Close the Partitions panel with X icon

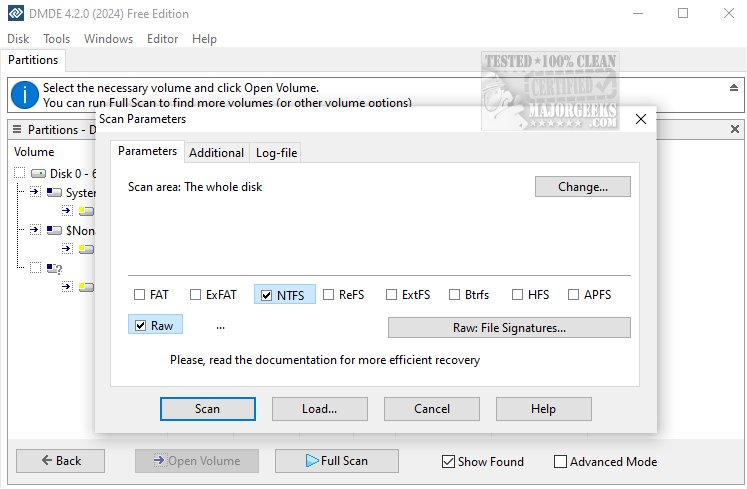(x=735, y=129)
